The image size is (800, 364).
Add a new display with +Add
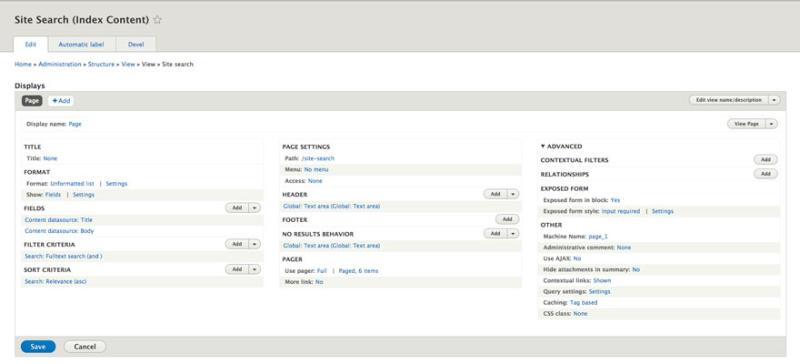click(x=61, y=101)
